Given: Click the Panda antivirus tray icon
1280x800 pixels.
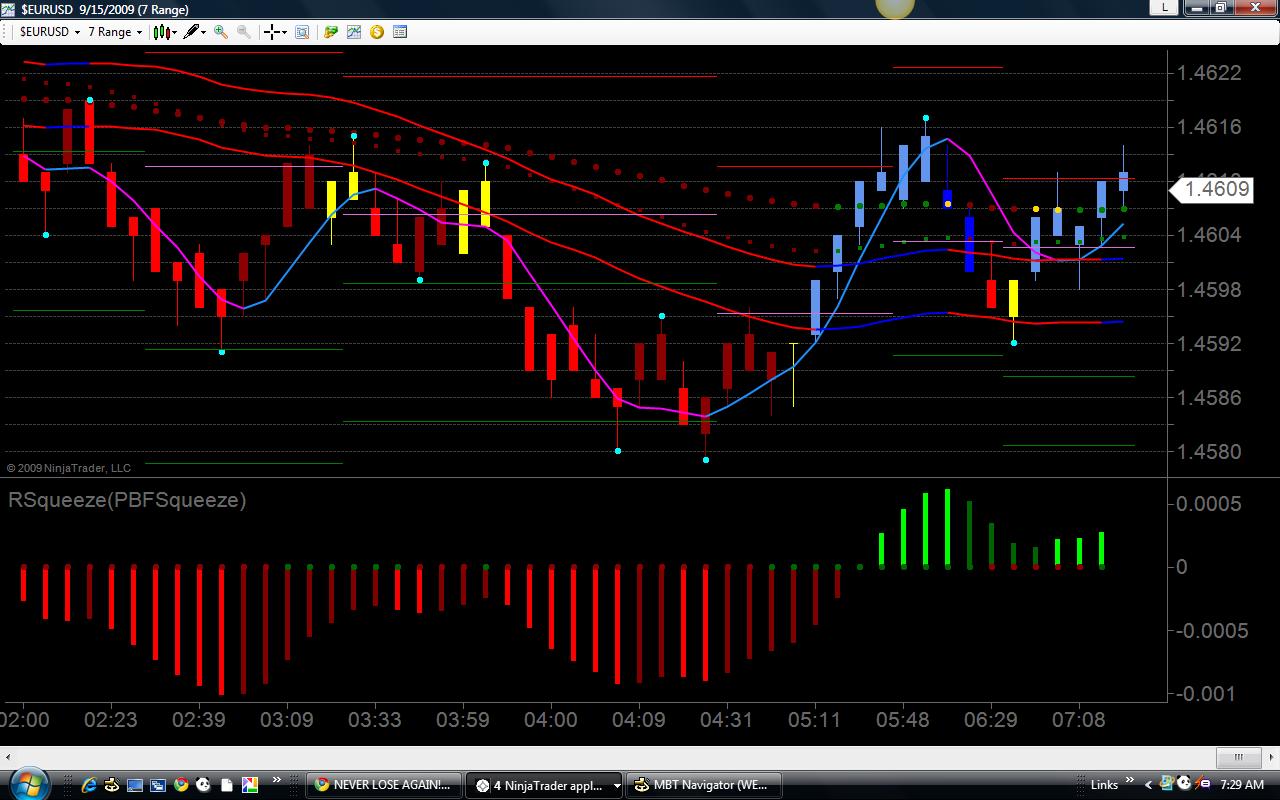Looking at the screenshot, I should click(x=1185, y=785).
